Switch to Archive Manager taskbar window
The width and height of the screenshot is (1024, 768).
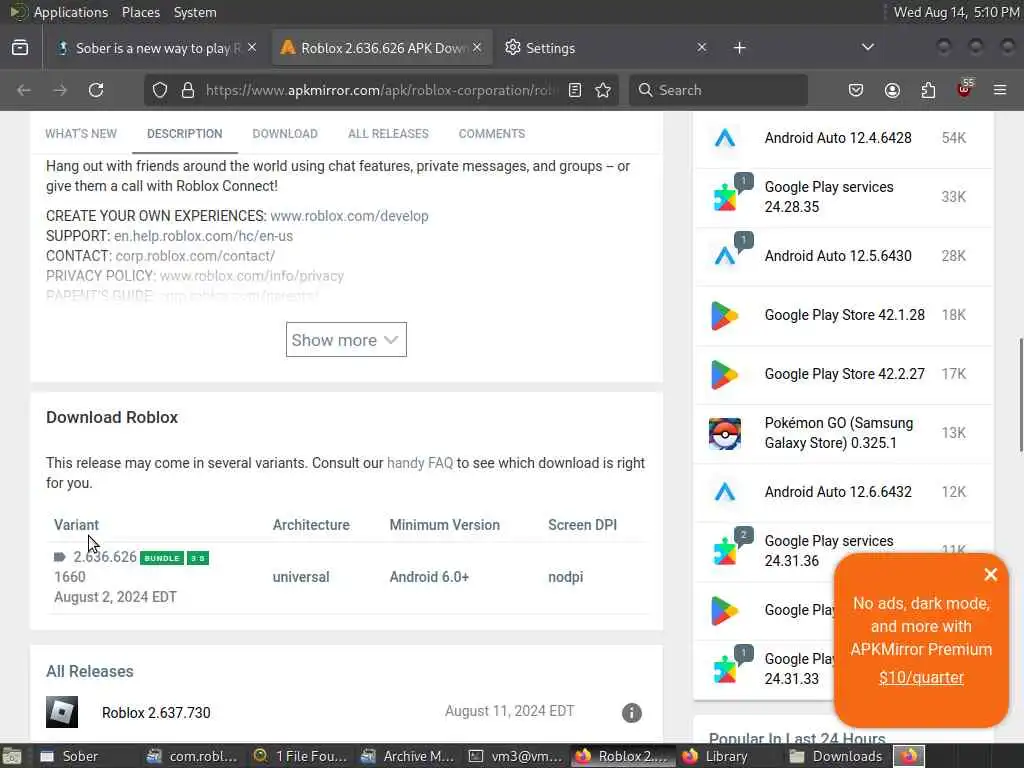408,756
